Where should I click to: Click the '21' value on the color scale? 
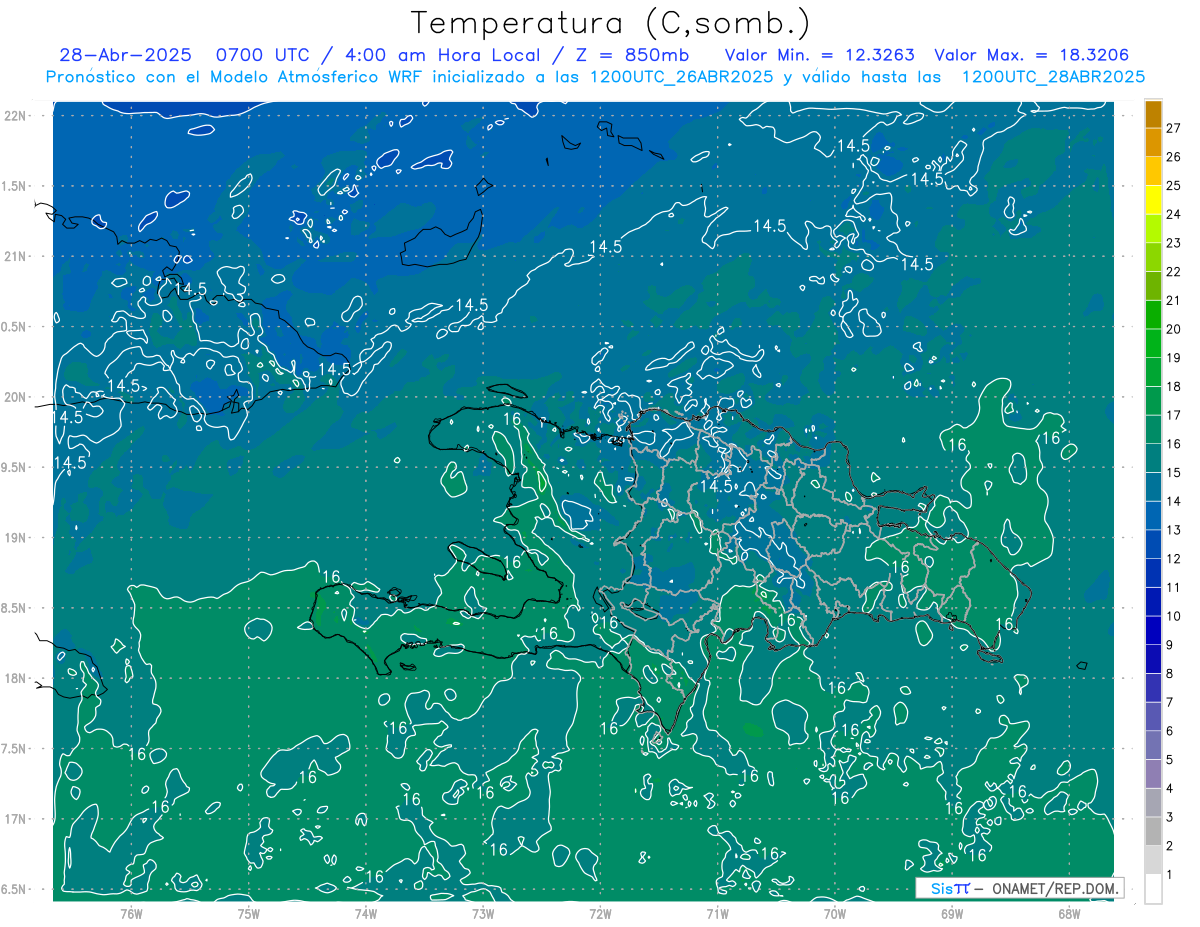pos(1174,300)
